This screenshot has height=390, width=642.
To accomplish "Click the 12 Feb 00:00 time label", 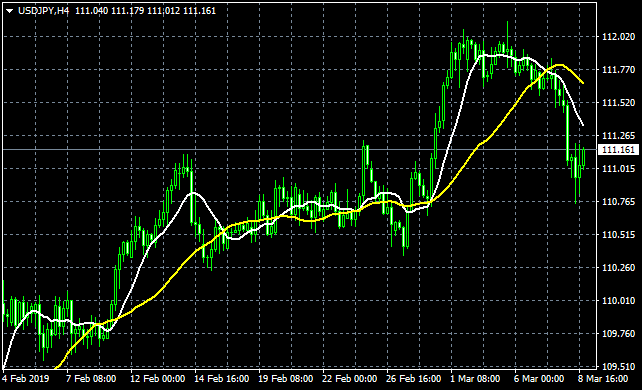I will pos(157,379).
